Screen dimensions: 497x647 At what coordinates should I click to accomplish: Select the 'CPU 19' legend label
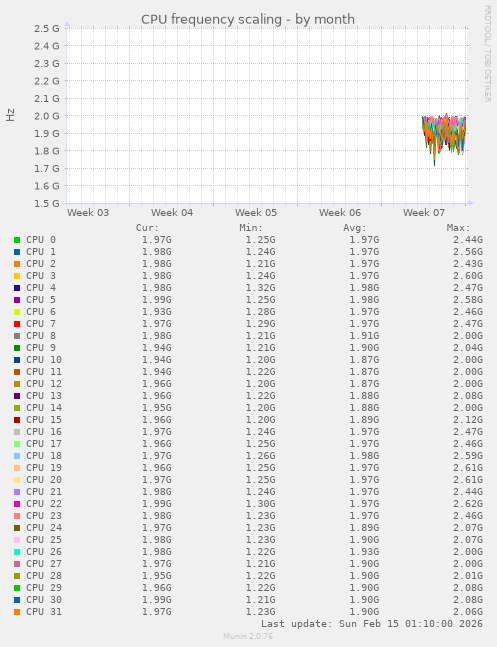(44, 468)
